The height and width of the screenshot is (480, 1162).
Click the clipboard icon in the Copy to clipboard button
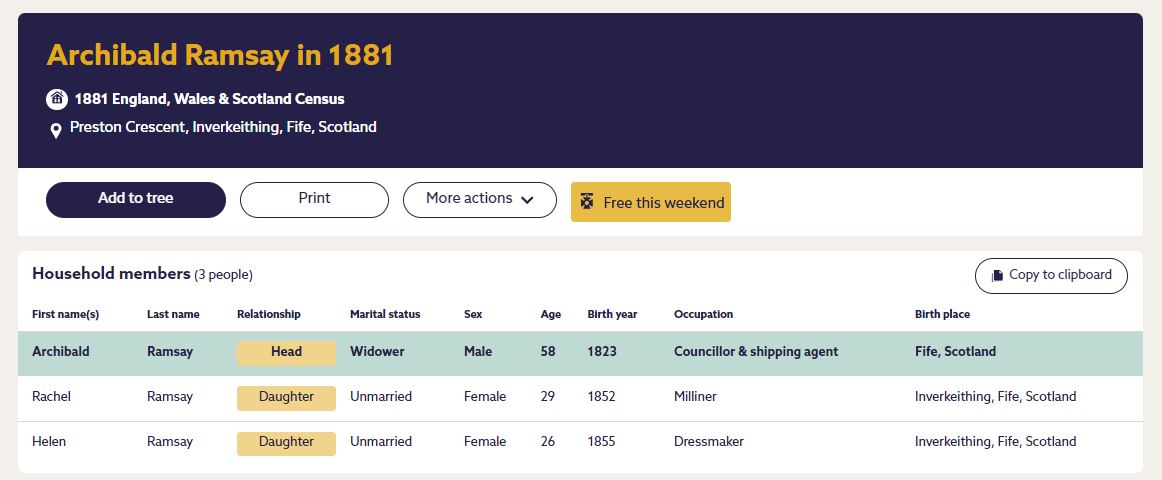click(x=997, y=276)
